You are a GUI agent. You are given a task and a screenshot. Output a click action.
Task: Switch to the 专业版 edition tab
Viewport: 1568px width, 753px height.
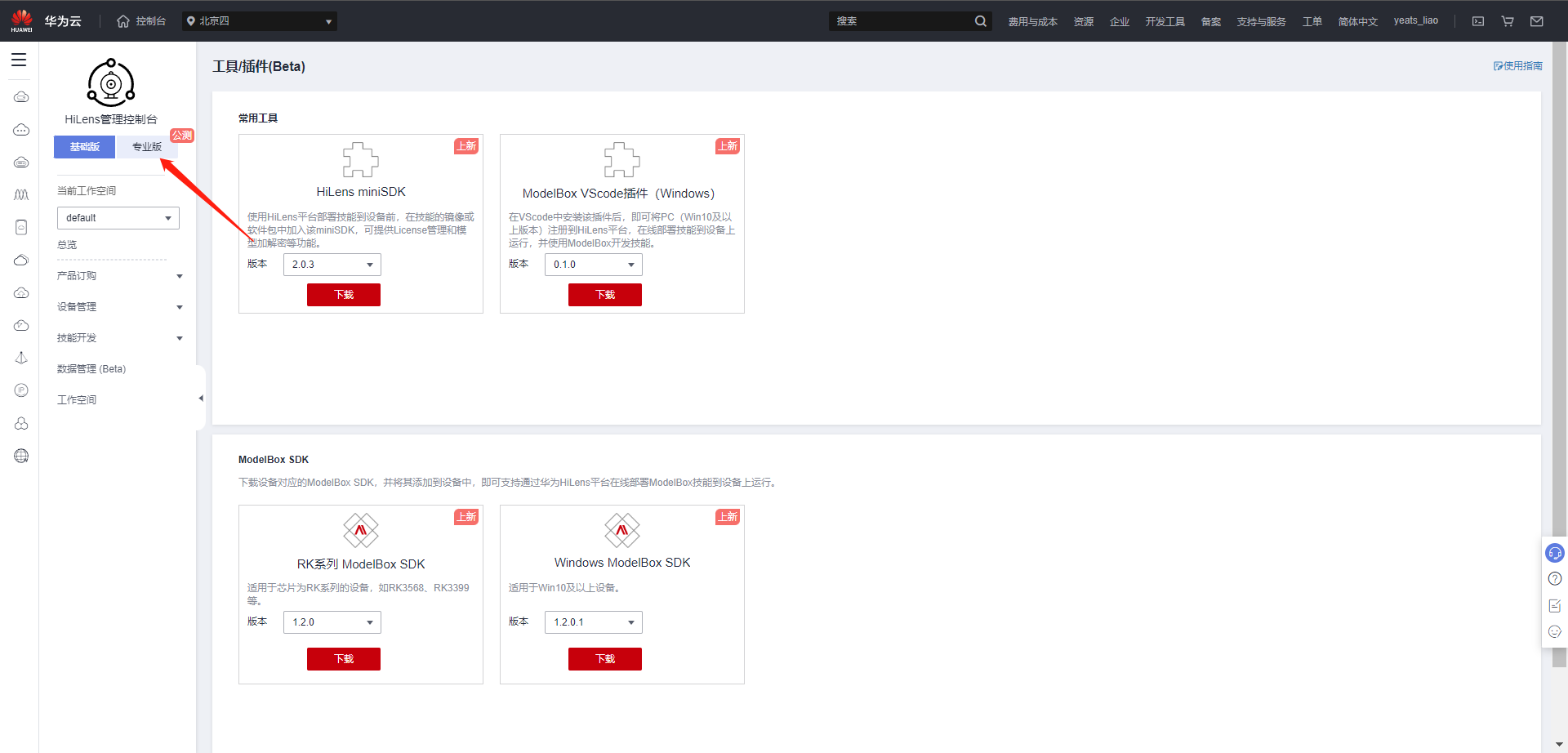pos(147,147)
